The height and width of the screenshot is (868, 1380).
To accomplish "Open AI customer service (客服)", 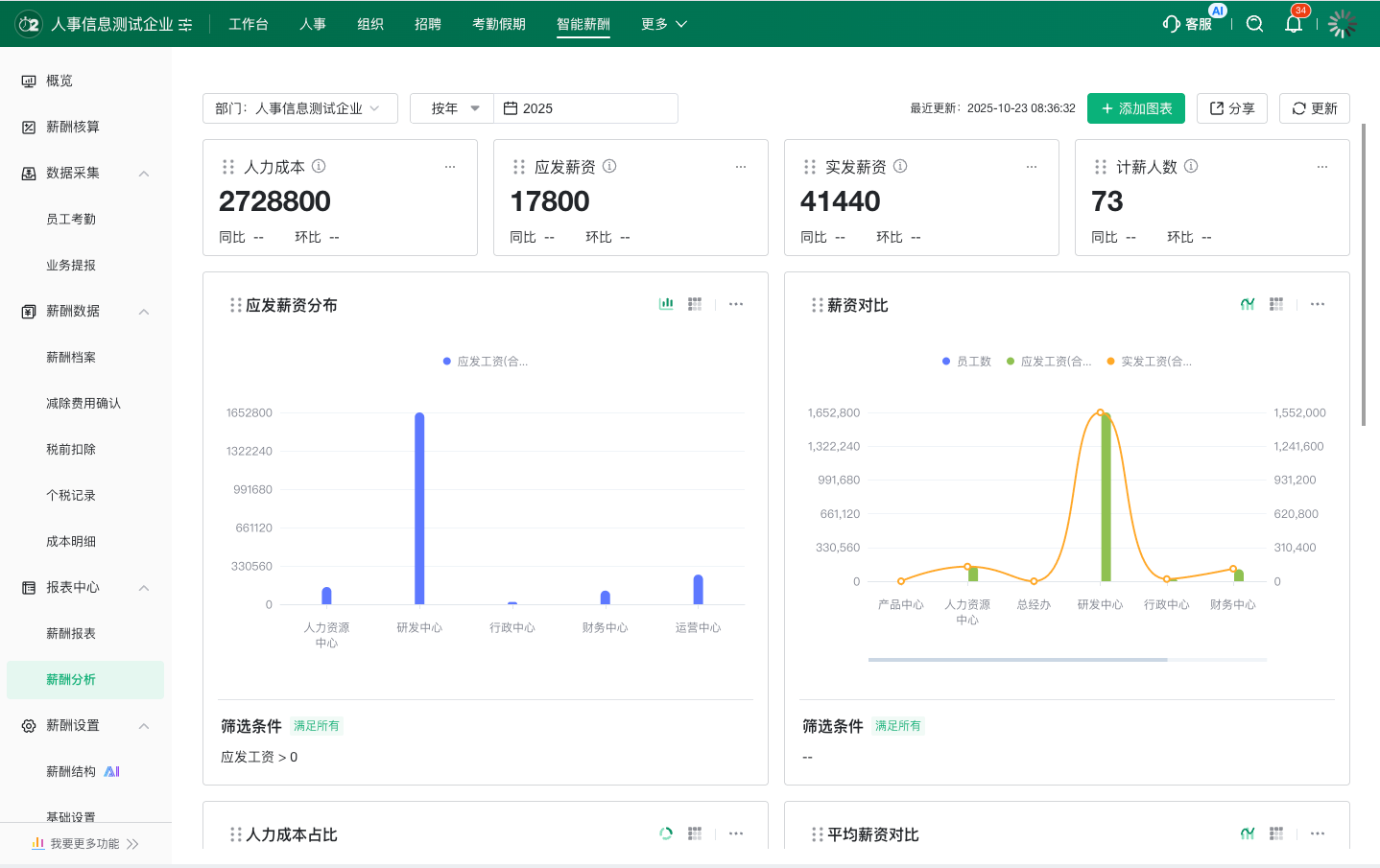I will [x=1187, y=24].
